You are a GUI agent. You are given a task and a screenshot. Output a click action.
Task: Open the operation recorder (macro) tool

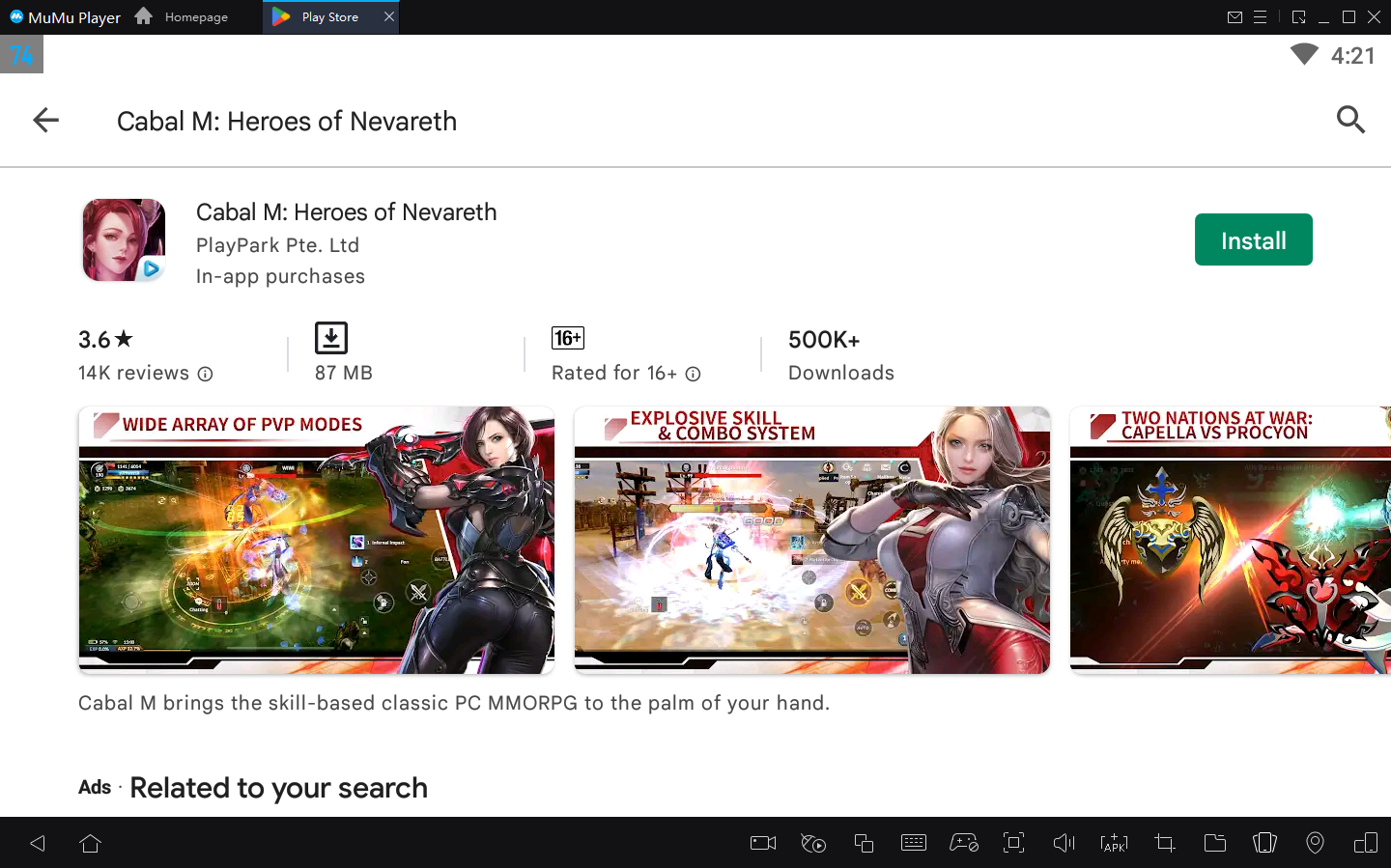point(812,843)
